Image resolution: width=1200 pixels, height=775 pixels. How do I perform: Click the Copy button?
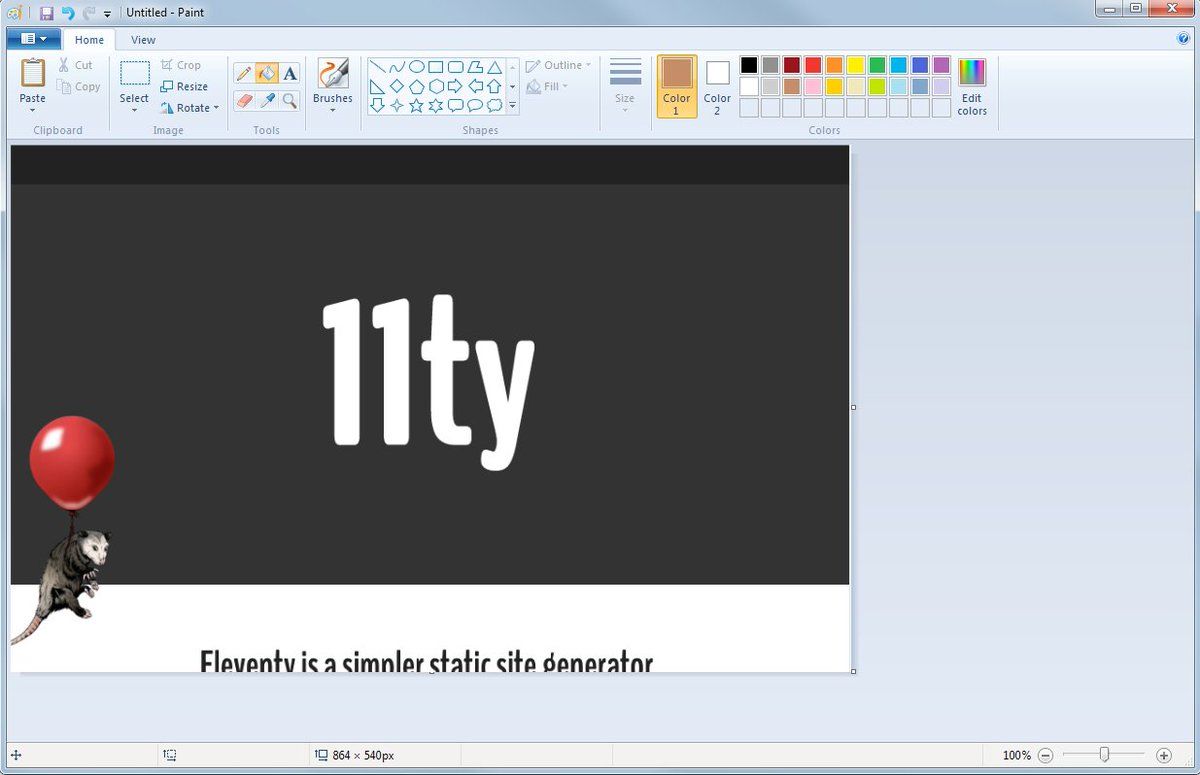[x=78, y=87]
